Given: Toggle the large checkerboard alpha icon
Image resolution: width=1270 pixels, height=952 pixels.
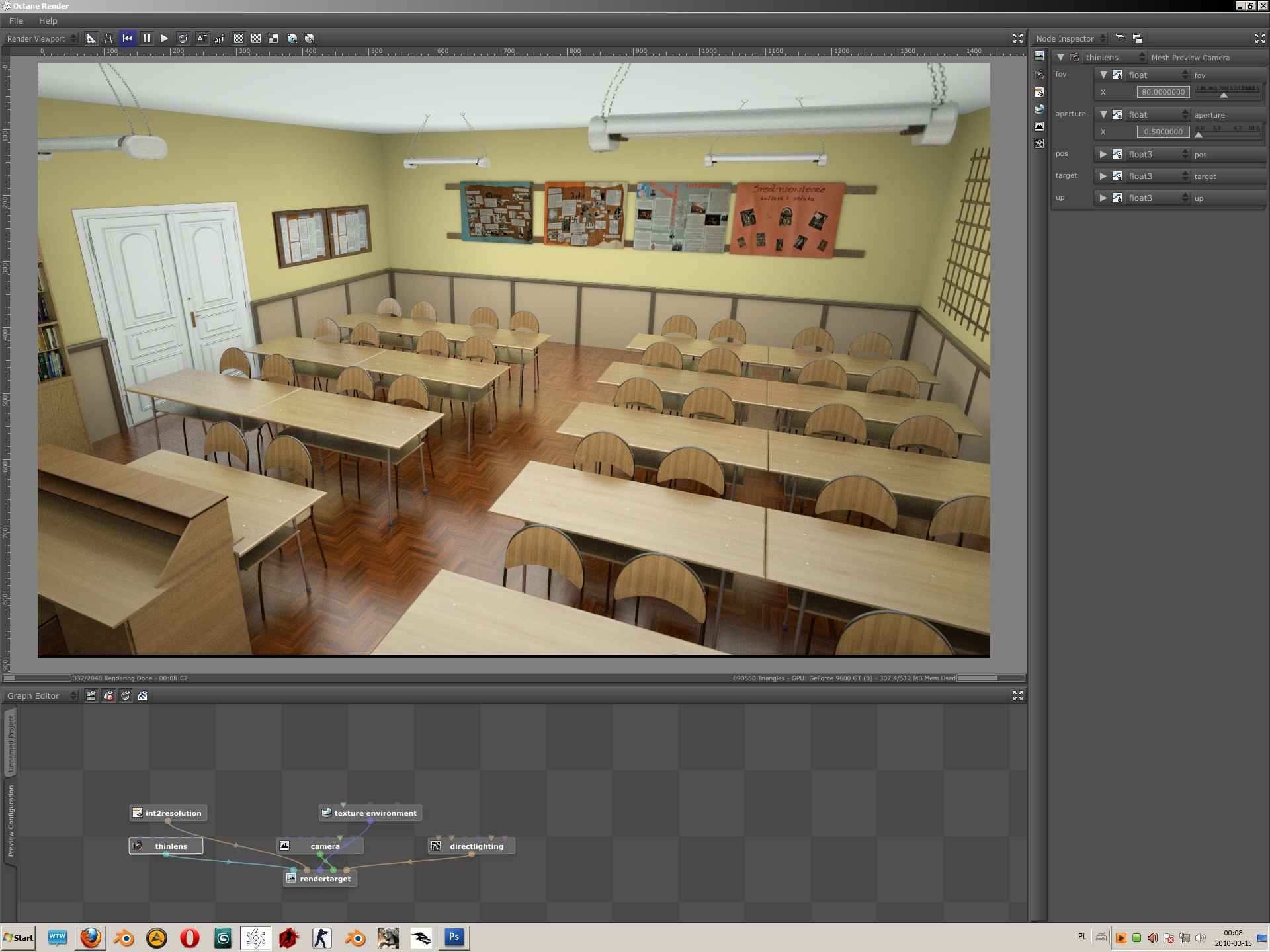Looking at the screenshot, I should point(273,38).
